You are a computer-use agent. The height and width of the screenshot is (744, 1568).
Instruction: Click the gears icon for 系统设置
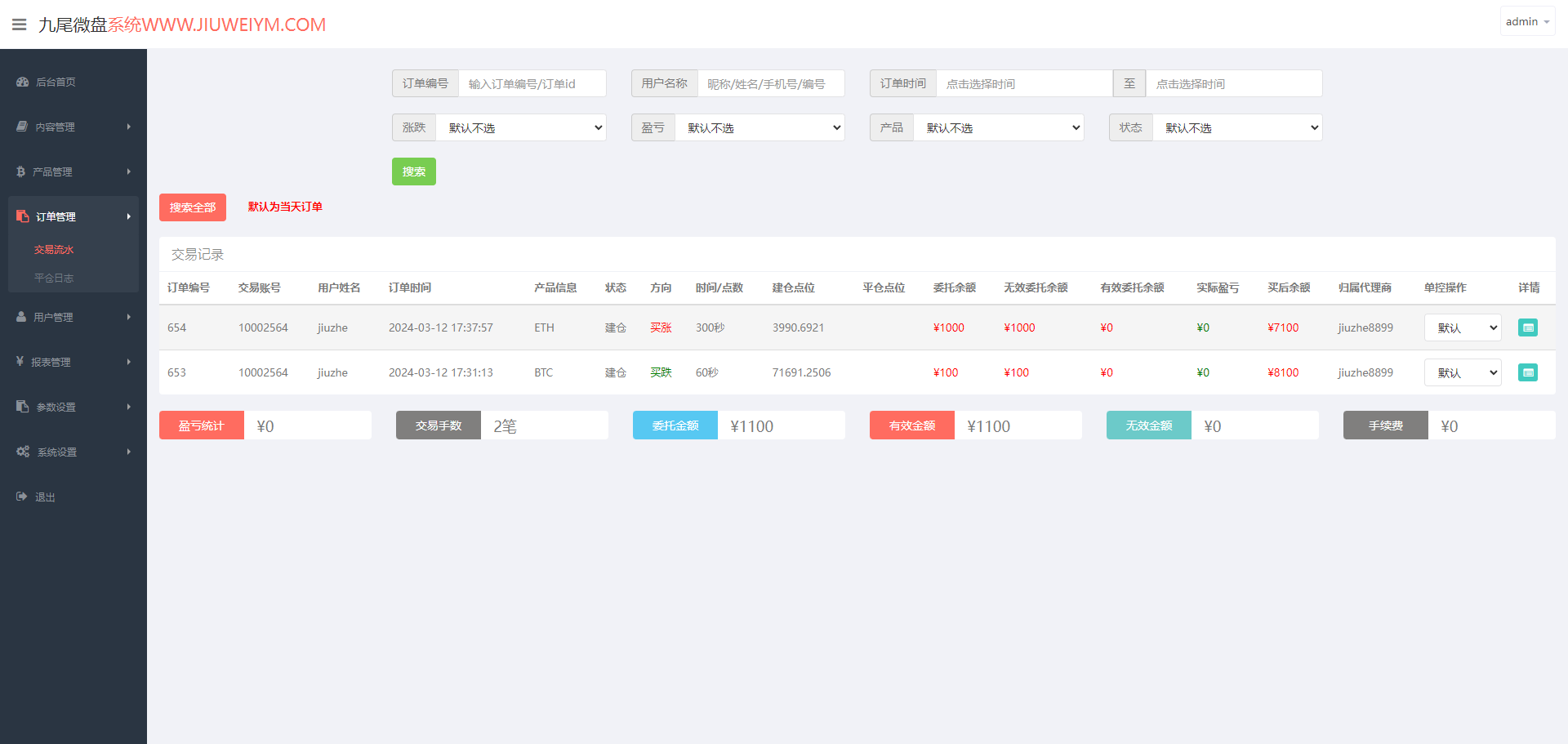tap(23, 452)
